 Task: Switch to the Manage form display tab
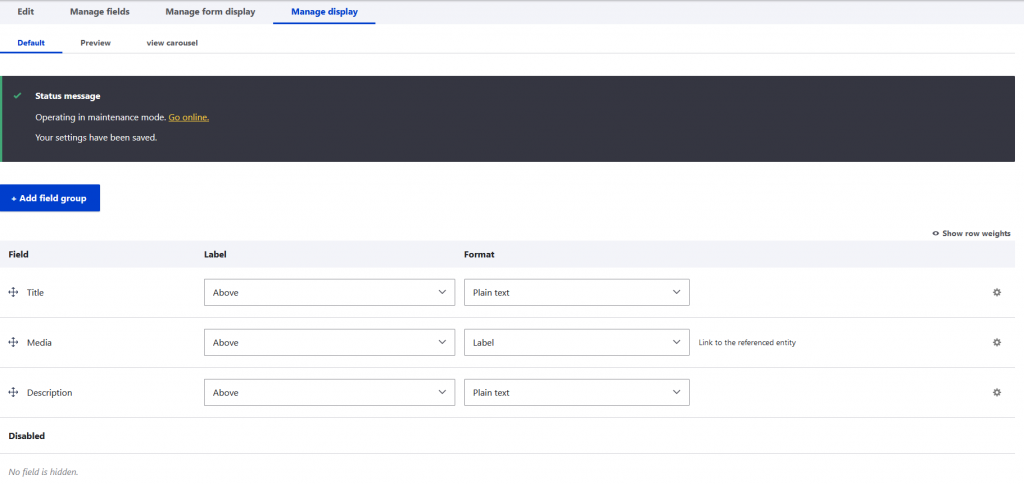210,12
